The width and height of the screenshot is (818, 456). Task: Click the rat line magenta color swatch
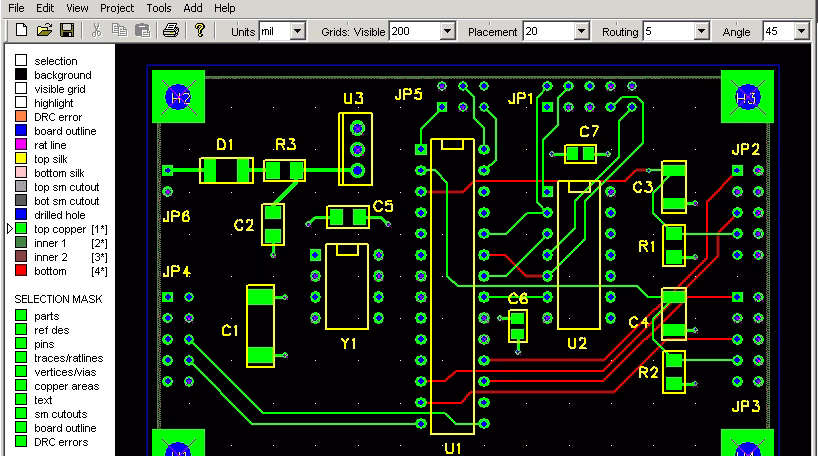point(21,144)
